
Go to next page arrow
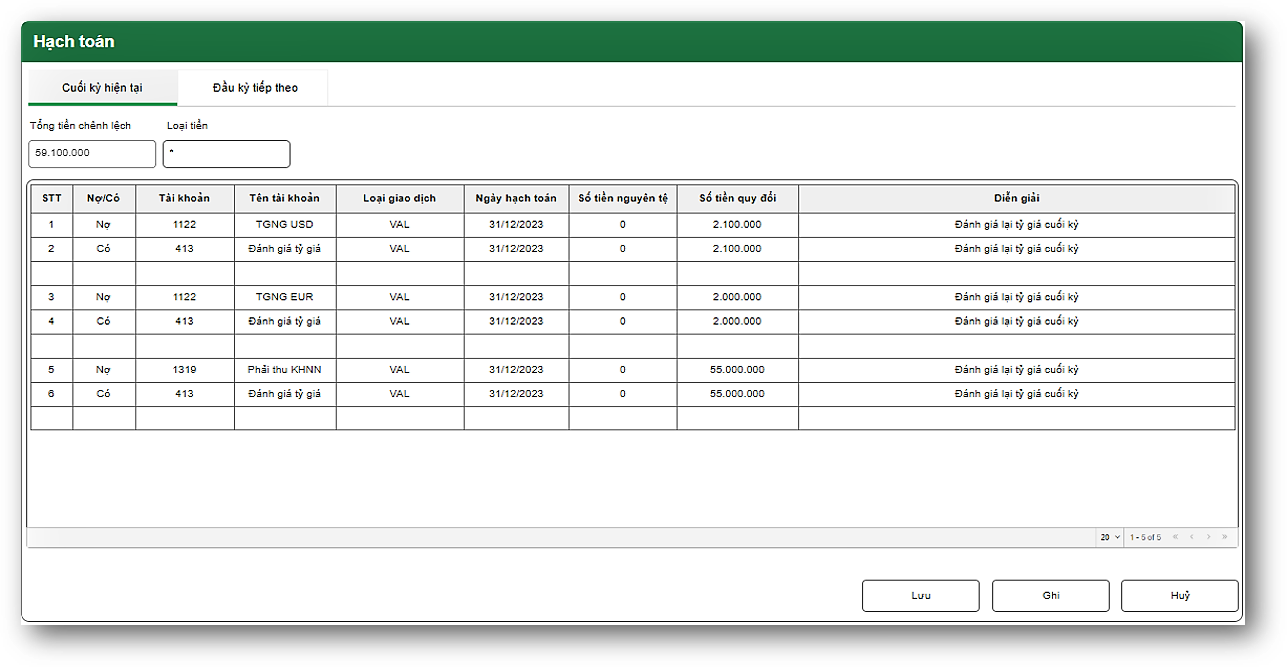point(1208,537)
